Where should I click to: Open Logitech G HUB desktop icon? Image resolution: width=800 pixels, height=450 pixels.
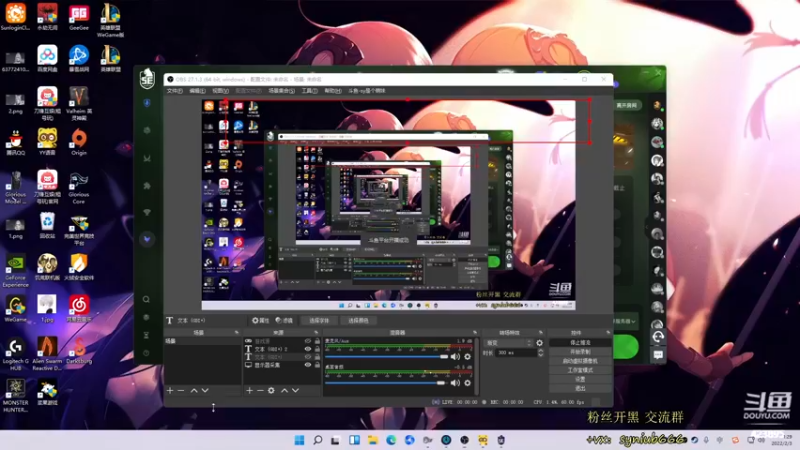(x=16, y=355)
